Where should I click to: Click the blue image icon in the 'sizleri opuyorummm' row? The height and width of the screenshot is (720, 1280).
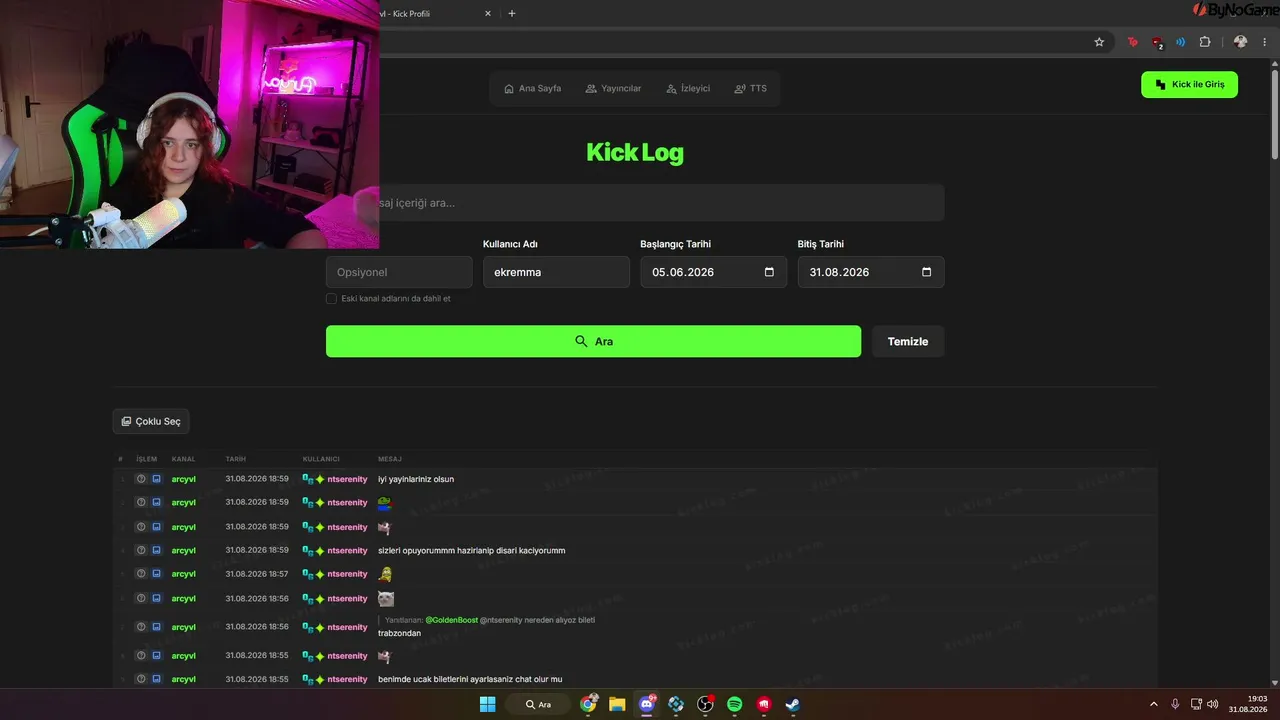point(156,550)
